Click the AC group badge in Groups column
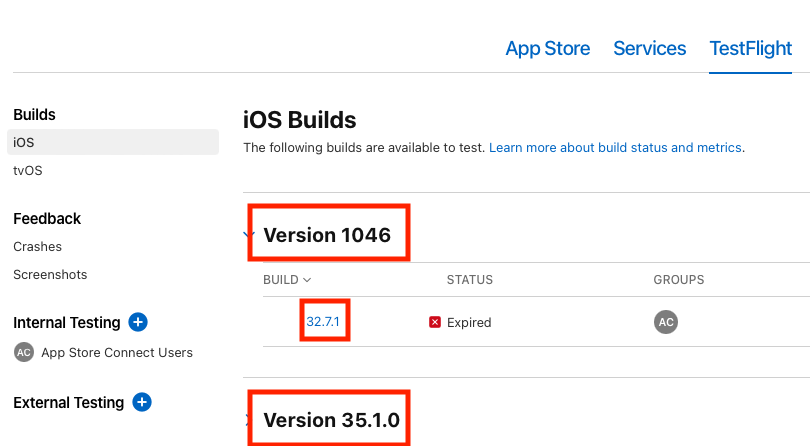 tap(666, 322)
